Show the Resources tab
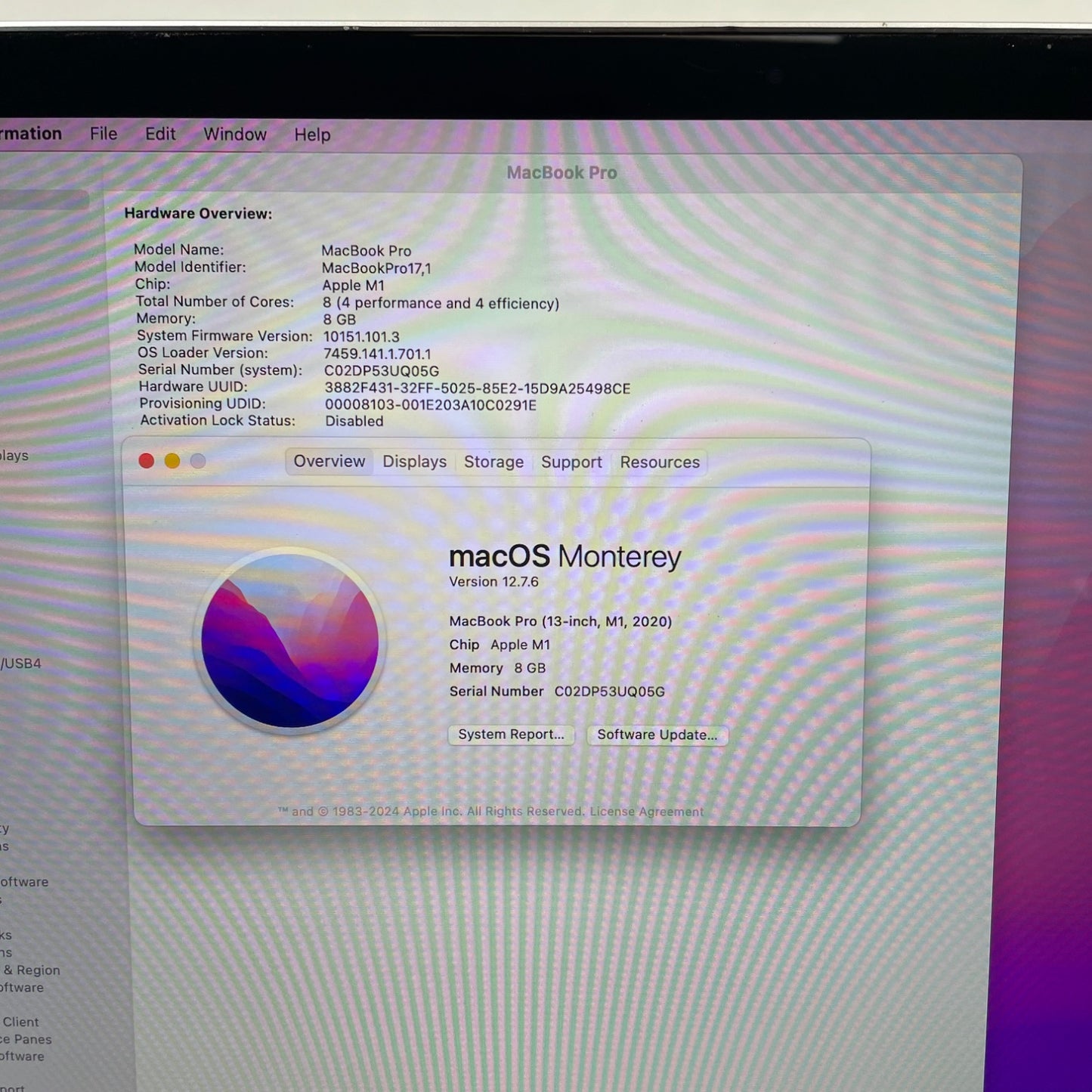The height and width of the screenshot is (1092, 1092). pyautogui.click(x=660, y=462)
